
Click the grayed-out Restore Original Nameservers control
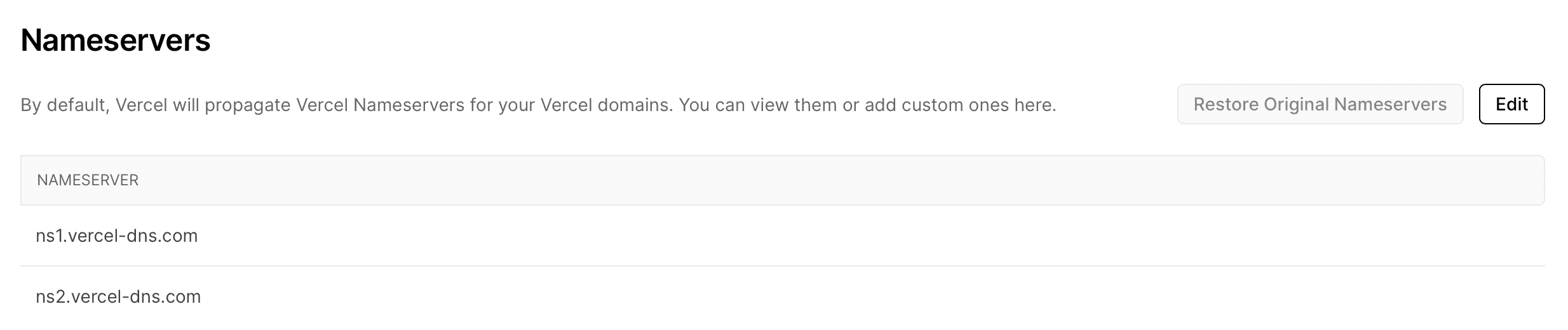click(1320, 104)
